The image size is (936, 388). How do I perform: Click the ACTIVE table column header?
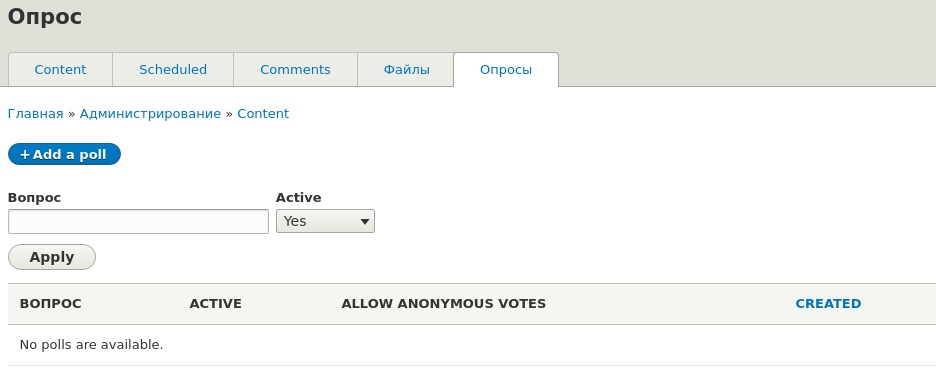pyautogui.click(x=215, y=304)
